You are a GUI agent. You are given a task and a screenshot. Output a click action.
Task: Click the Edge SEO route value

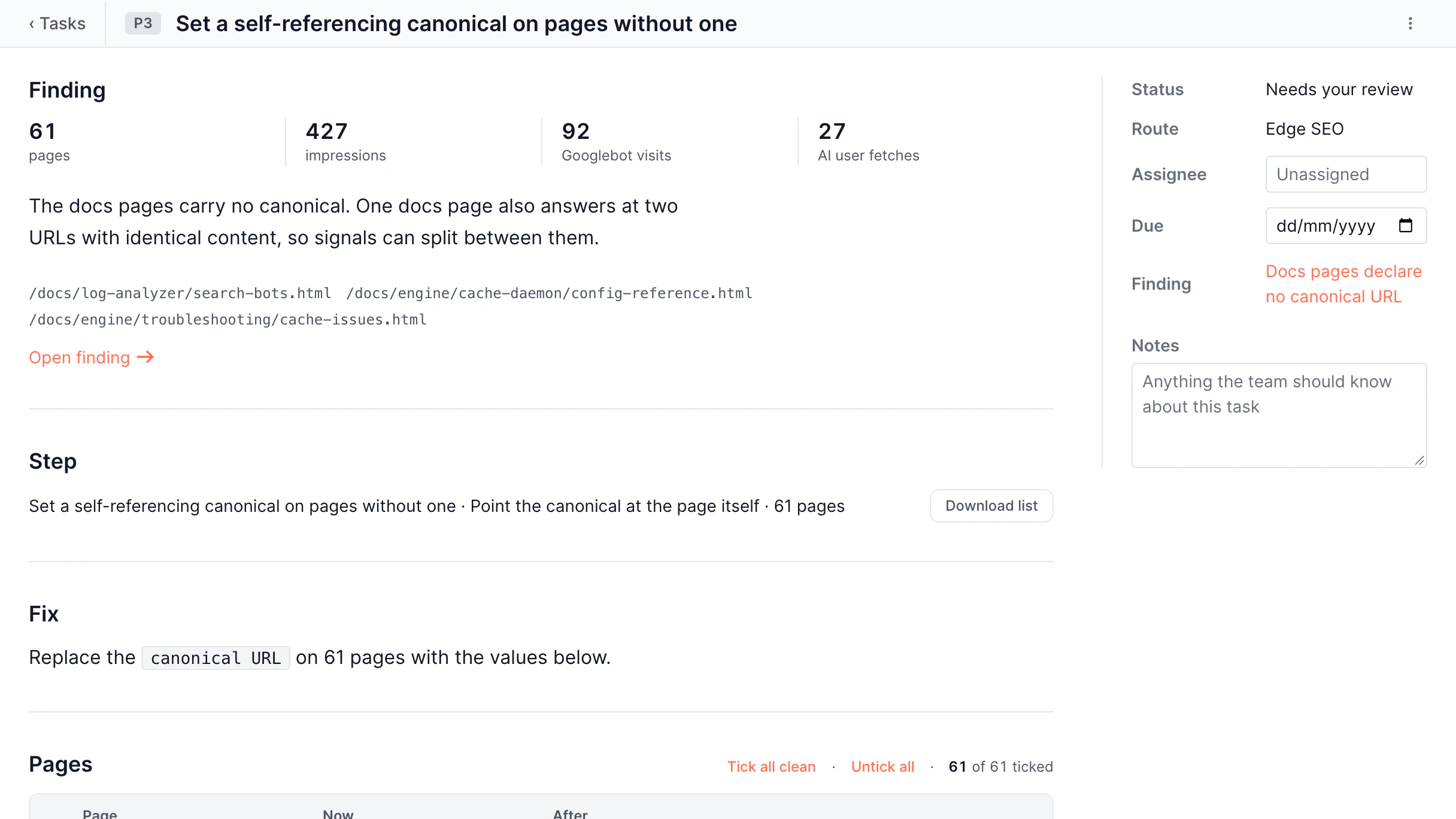1305,129
